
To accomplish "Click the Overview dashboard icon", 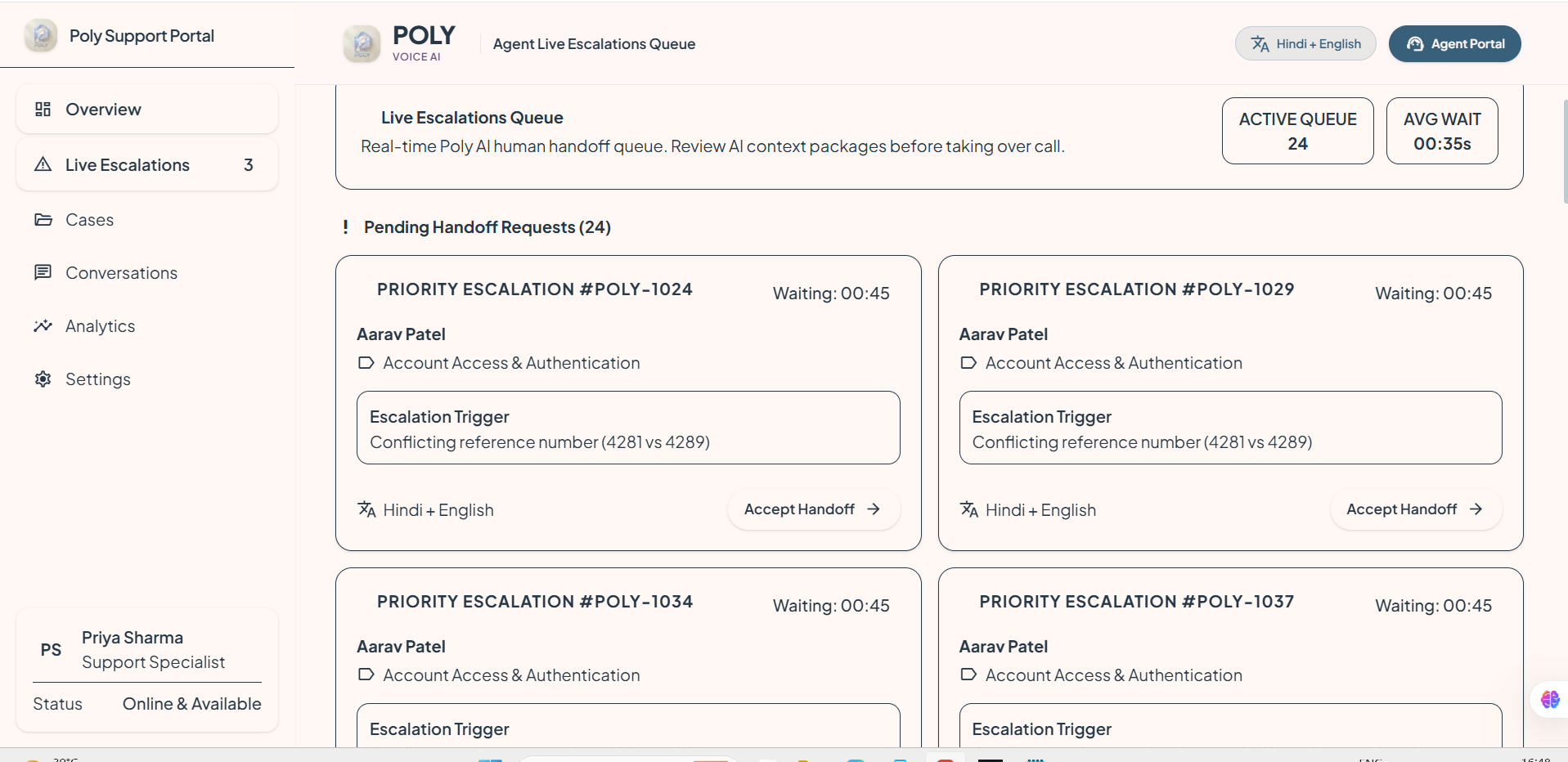I will [43, 109].
